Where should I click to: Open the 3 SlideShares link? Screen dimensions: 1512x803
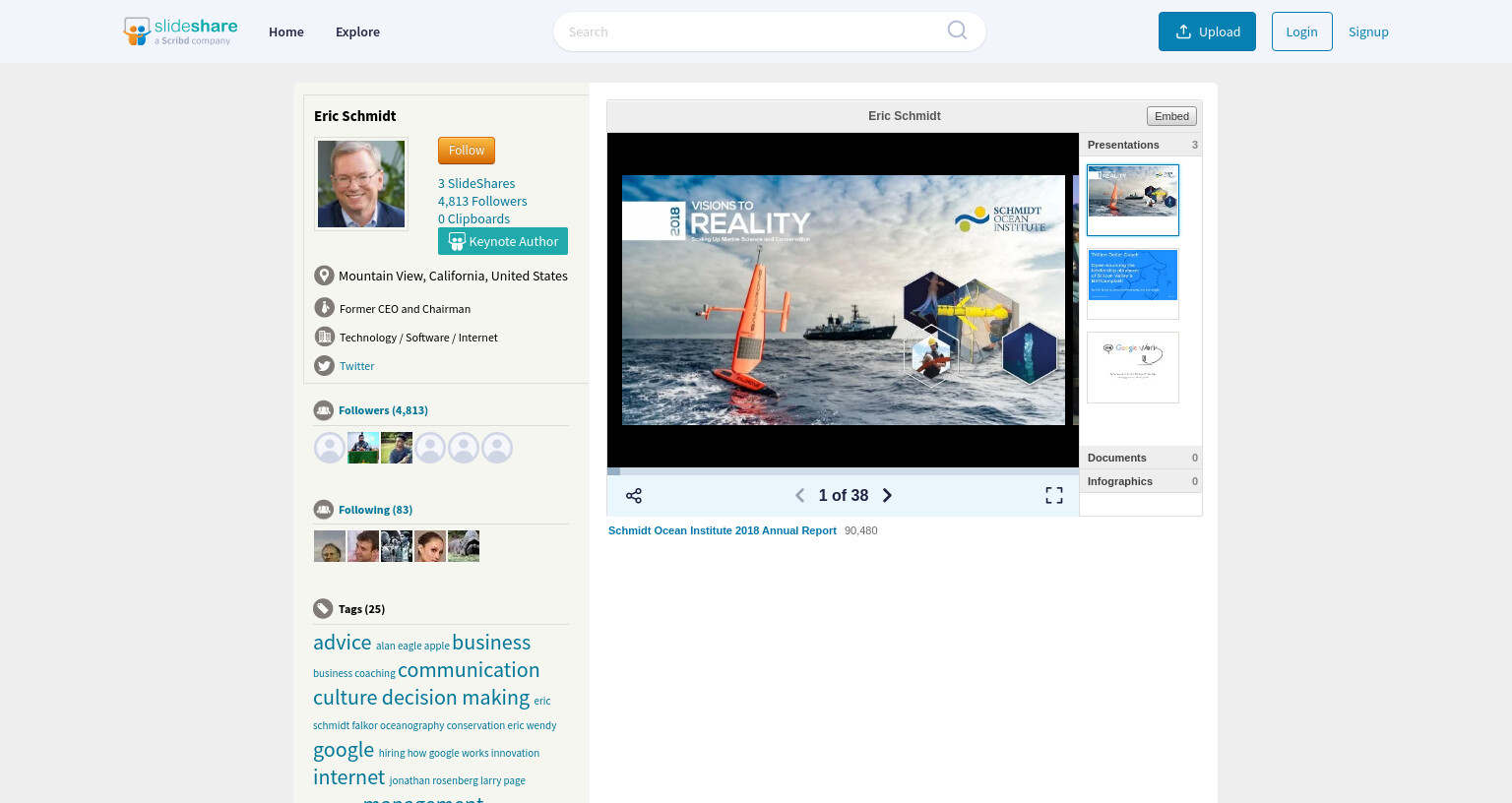coord(476,183)
